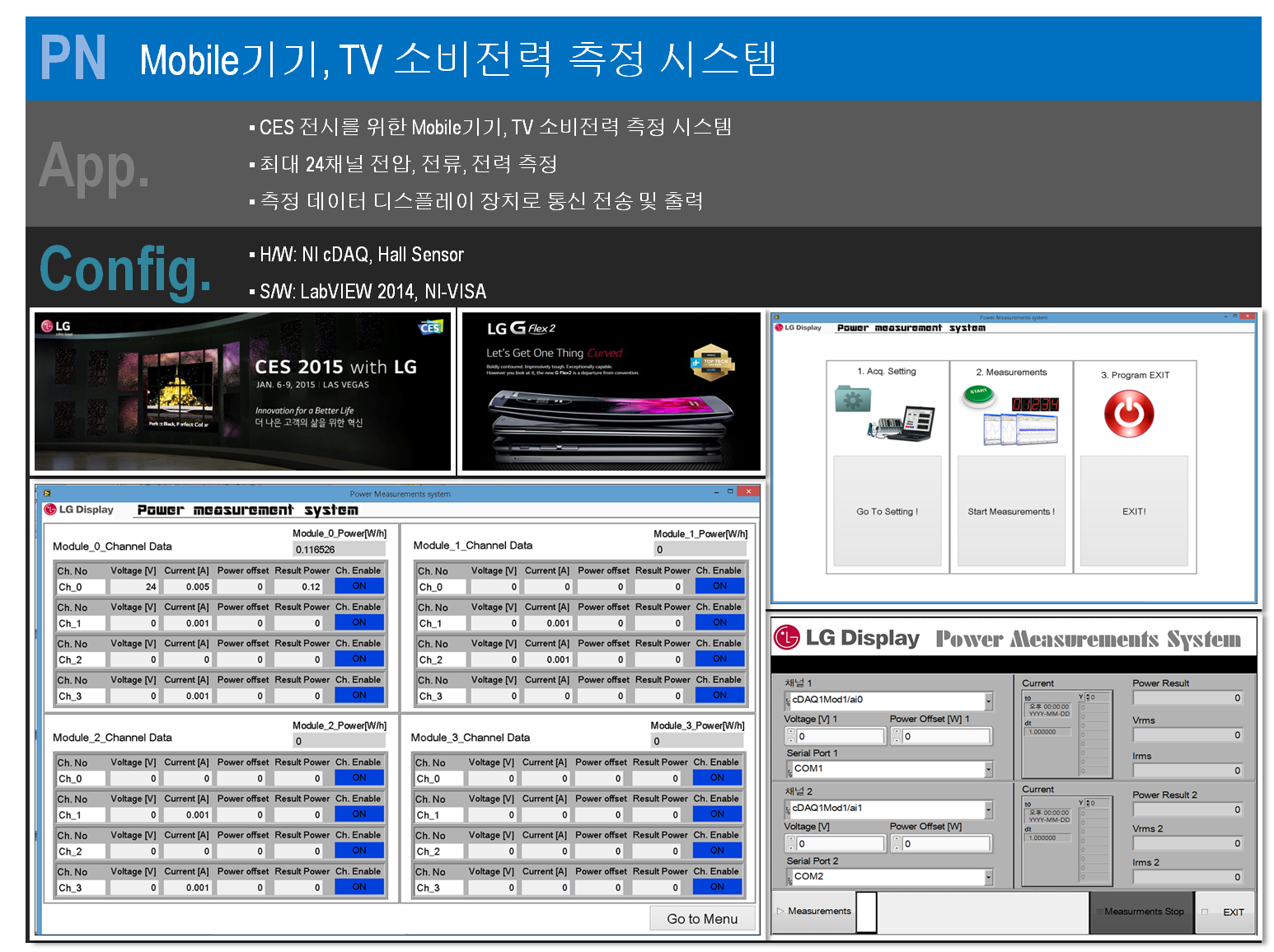Toggle the Module_2 Ch_1 ON enable switch
1274x952 pixels.
[x=359, y=814]
